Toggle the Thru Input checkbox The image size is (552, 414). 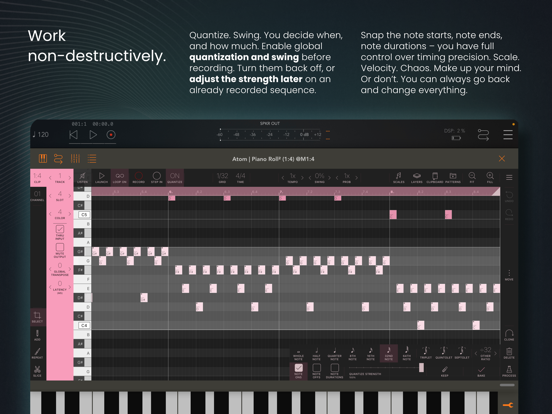60,229
